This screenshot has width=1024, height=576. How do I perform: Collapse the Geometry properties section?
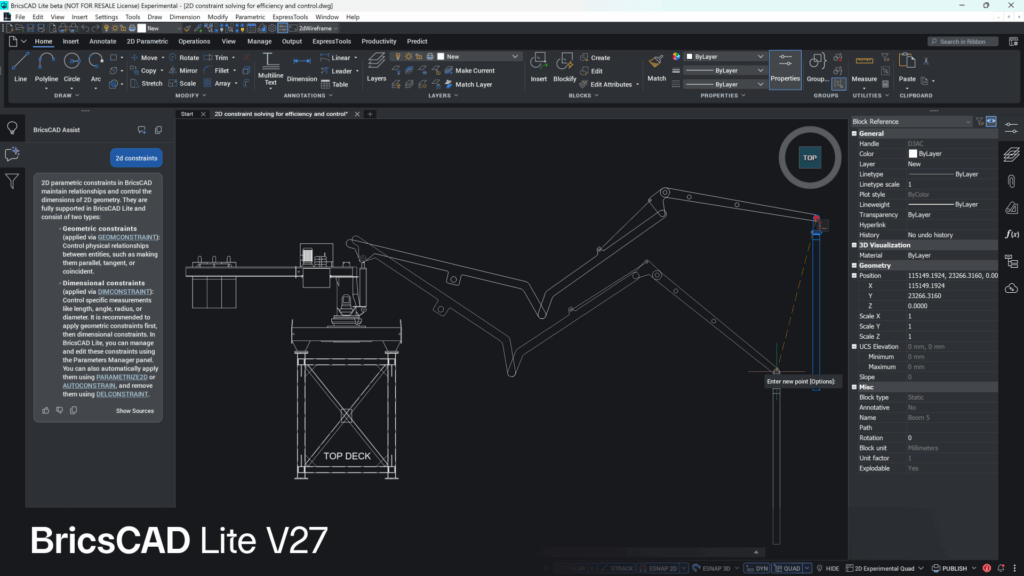coord(854,265)
